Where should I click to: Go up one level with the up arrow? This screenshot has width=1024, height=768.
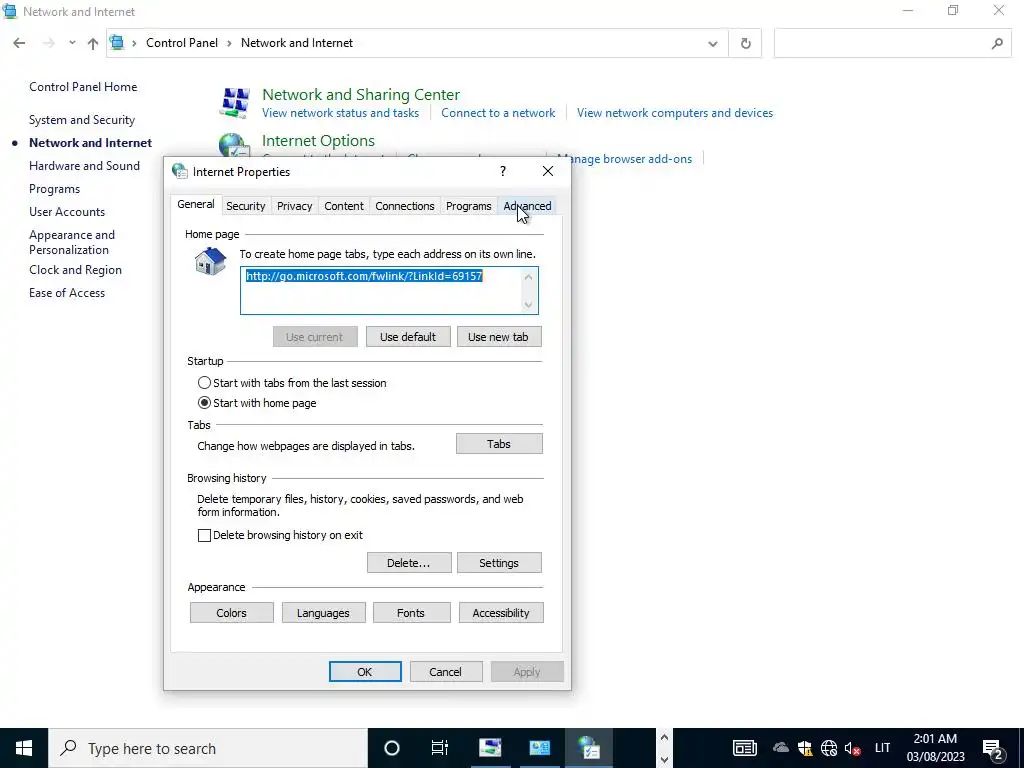93,43
